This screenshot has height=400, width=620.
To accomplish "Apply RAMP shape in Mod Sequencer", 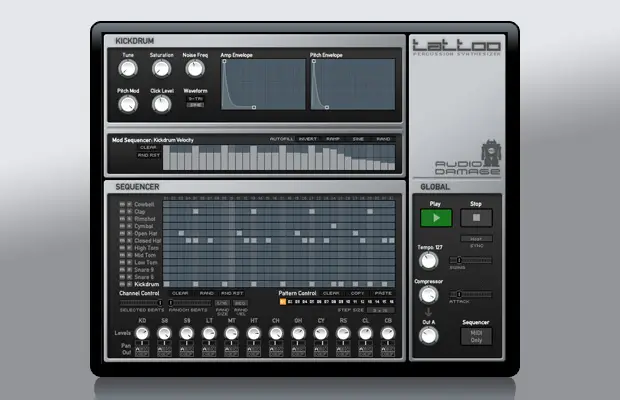I will click(333, 139).
